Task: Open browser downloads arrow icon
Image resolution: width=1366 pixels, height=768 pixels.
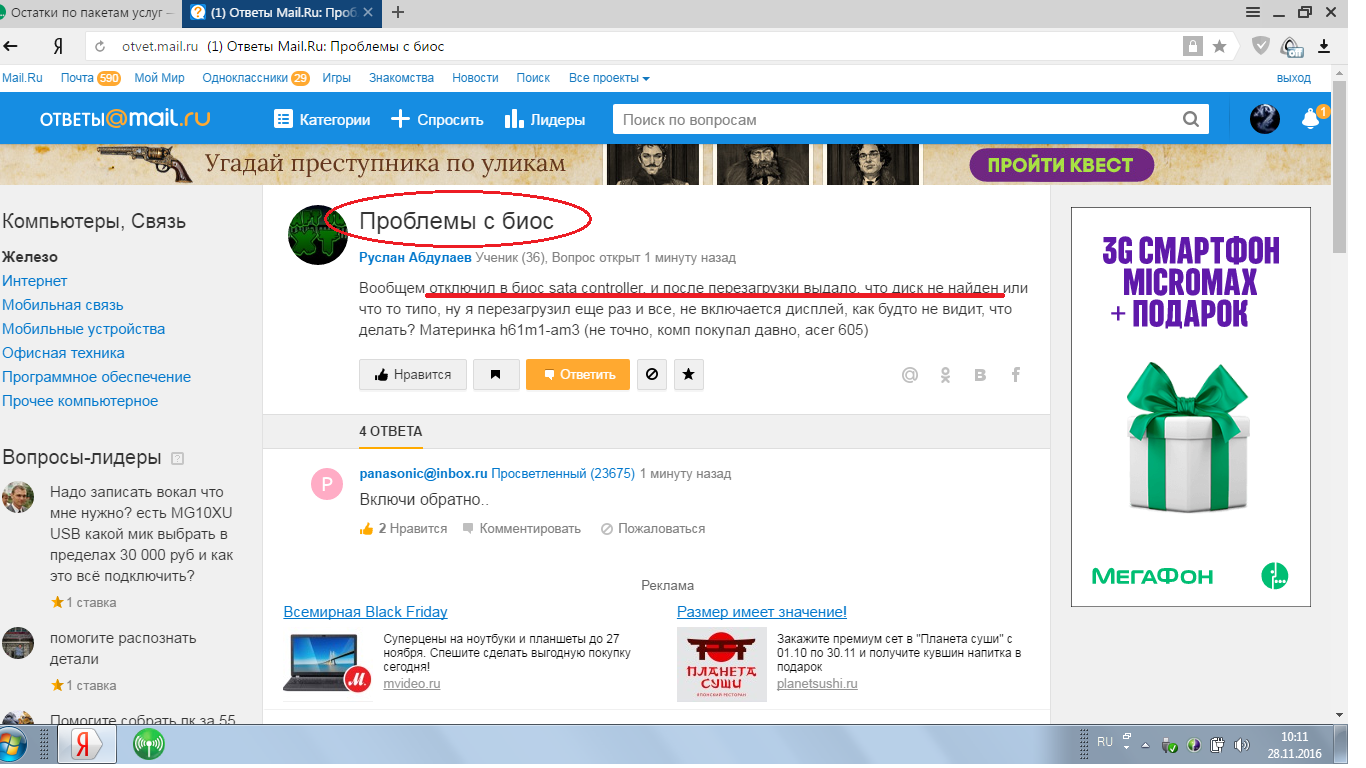Action: tap(1324, 46)
